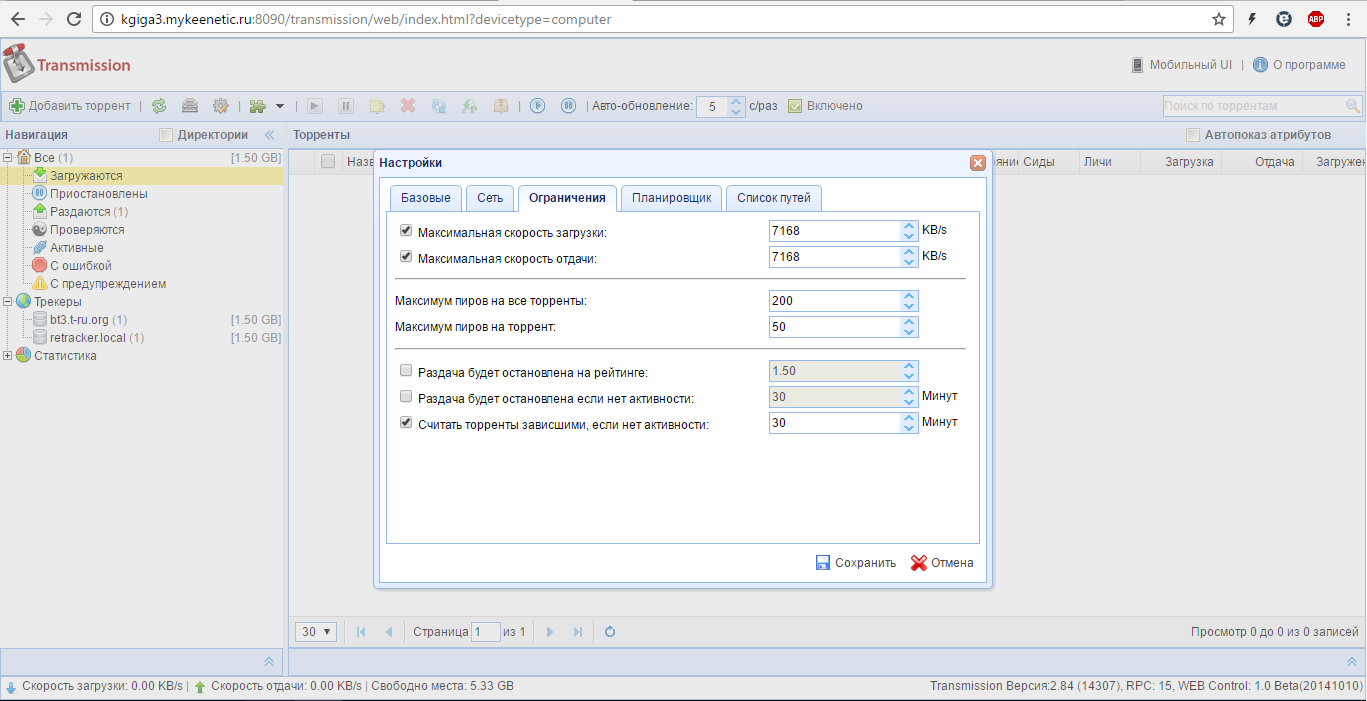
Task: Uncheck the maximum download speed checkbox
Action: pos(406,231)
